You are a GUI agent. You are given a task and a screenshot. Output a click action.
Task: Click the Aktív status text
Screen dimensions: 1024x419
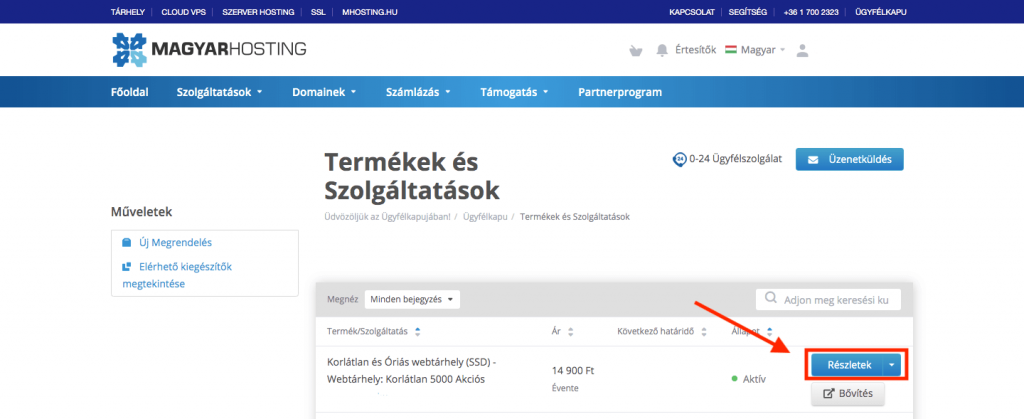point(754,379)
